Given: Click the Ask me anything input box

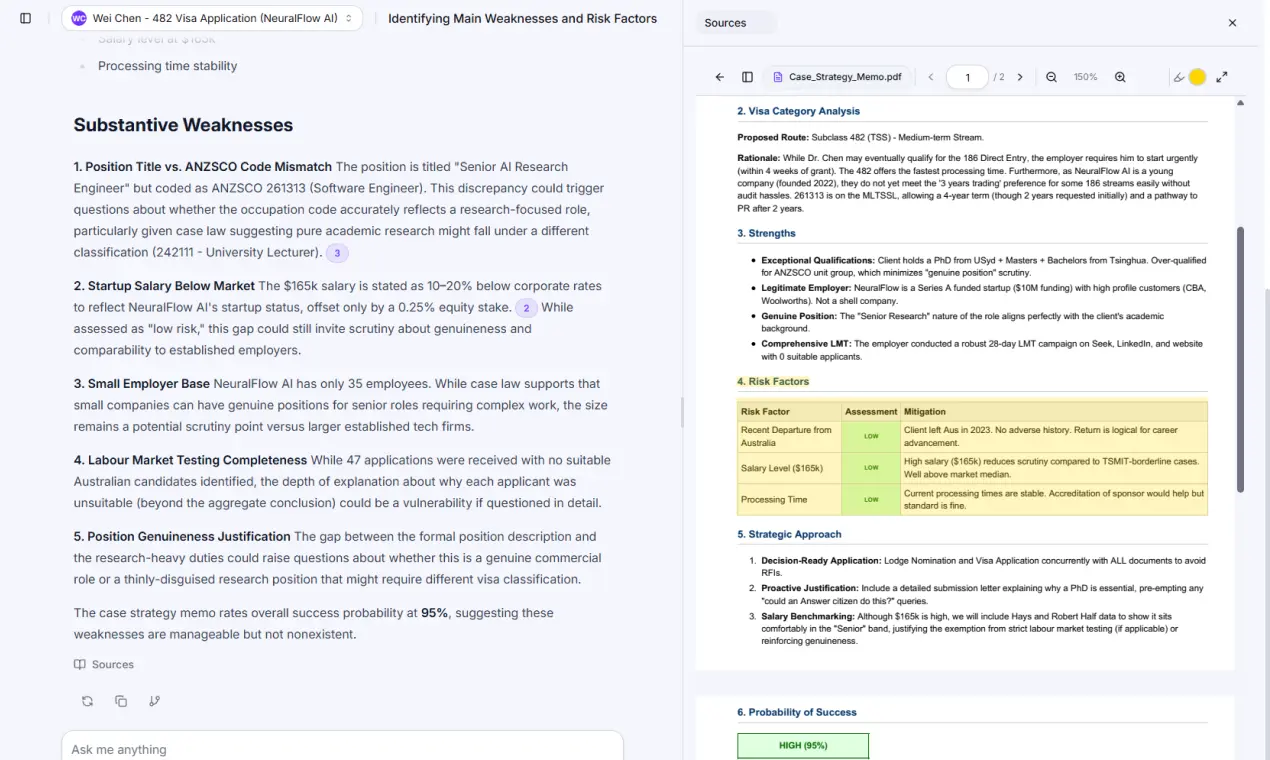Looking at the screenshot, I should click(342, 748).
